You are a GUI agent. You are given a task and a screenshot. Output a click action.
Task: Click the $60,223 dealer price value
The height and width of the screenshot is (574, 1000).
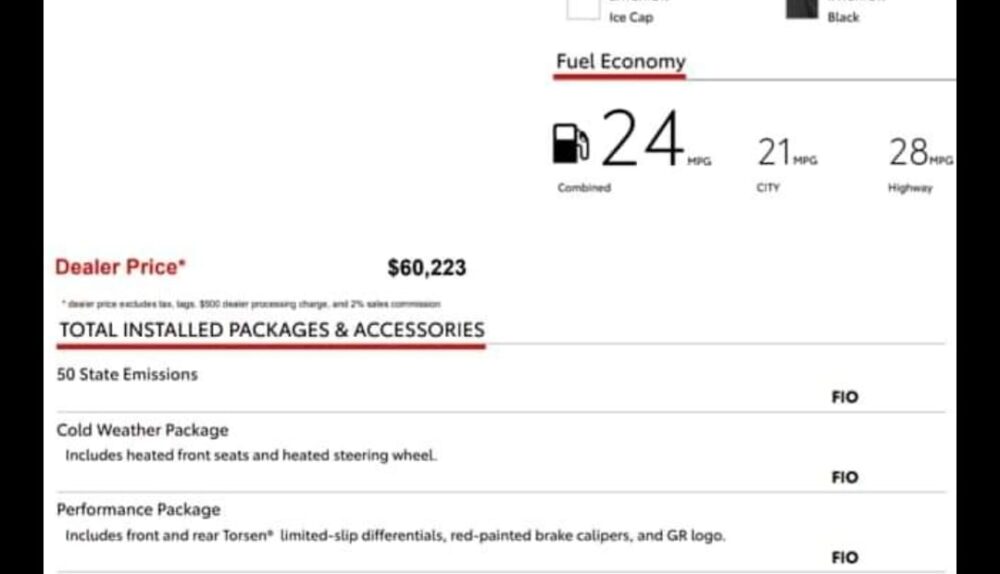click(427, 267)
